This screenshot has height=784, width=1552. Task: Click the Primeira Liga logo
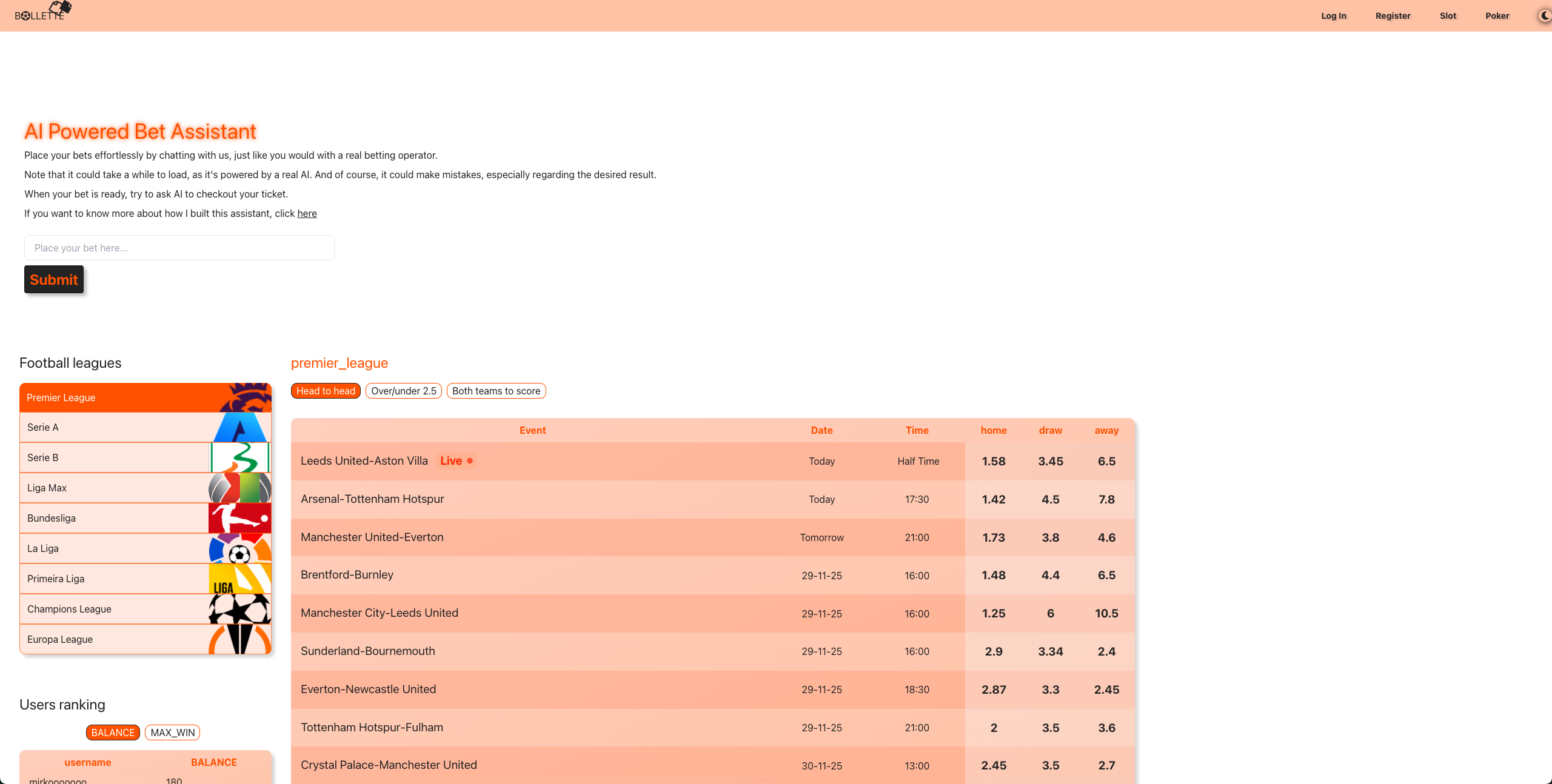pyautogui.click(x=240, y=579)
